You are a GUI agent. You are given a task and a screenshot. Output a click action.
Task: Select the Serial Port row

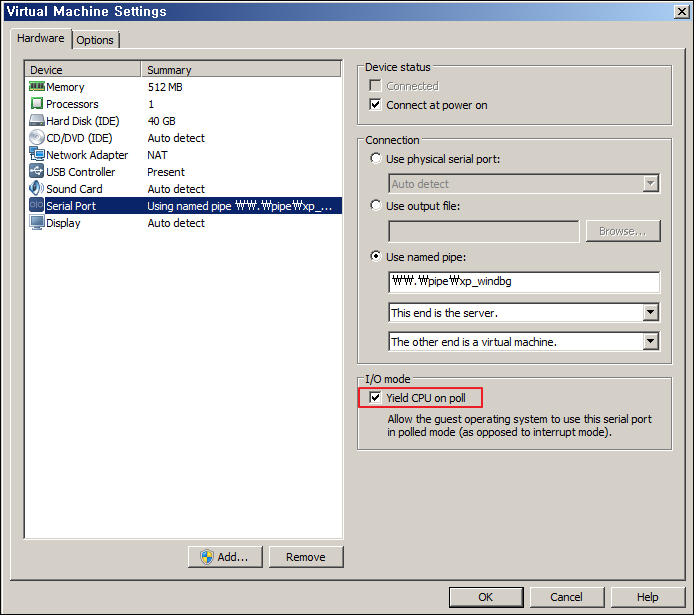pyautogui.click(x=183, y=206)
